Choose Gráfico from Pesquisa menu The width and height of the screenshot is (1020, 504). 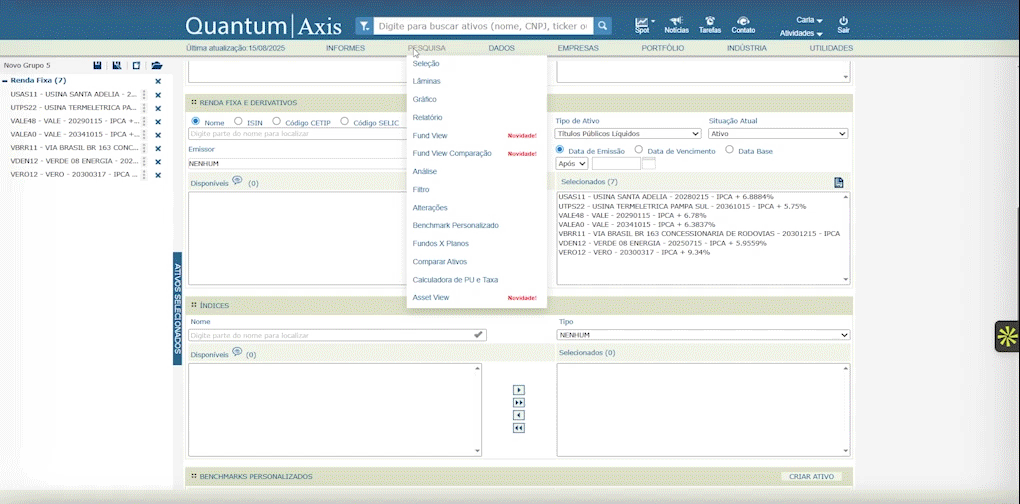(424, 99)
